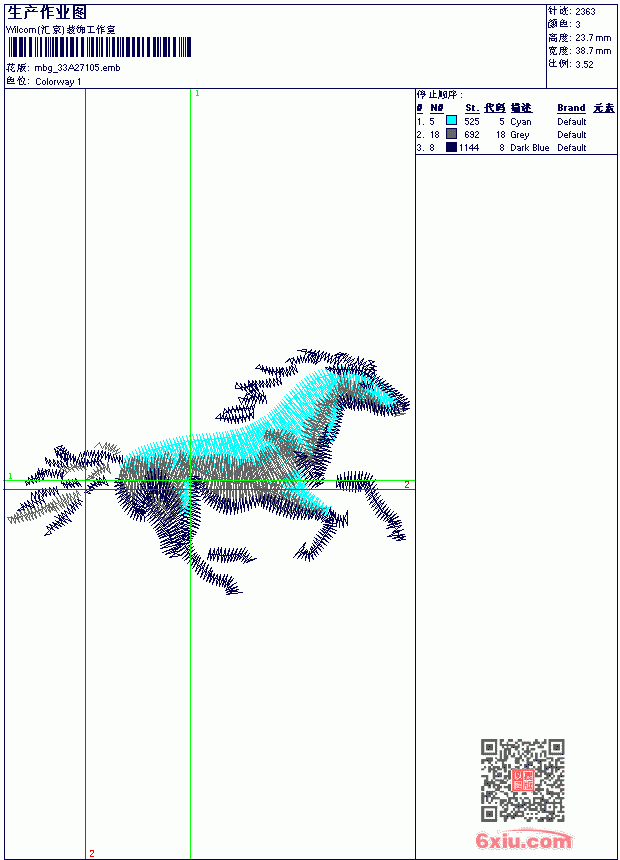Click the barcode under the studio name
Screen dimensions: 620x860
[x=99, y=47]
